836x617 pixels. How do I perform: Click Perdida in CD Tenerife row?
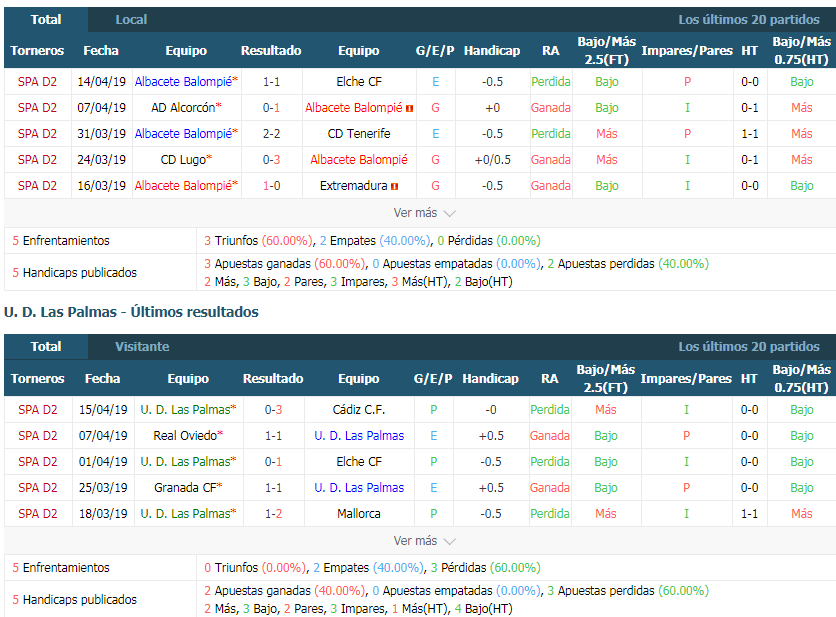pos(551,133)
